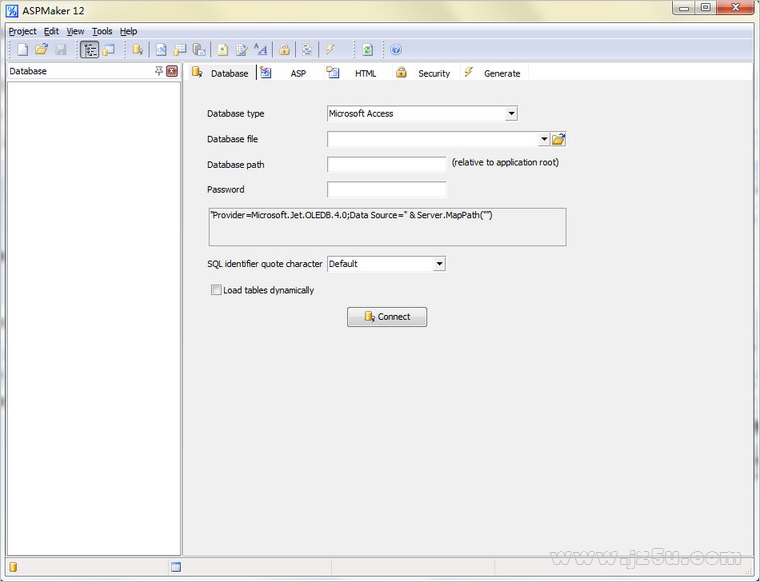Image resolution: width=760 pixels, height=582 pixels.
Task: Click the lightning bolt generate toolbar icon
Action: [331, 49]
